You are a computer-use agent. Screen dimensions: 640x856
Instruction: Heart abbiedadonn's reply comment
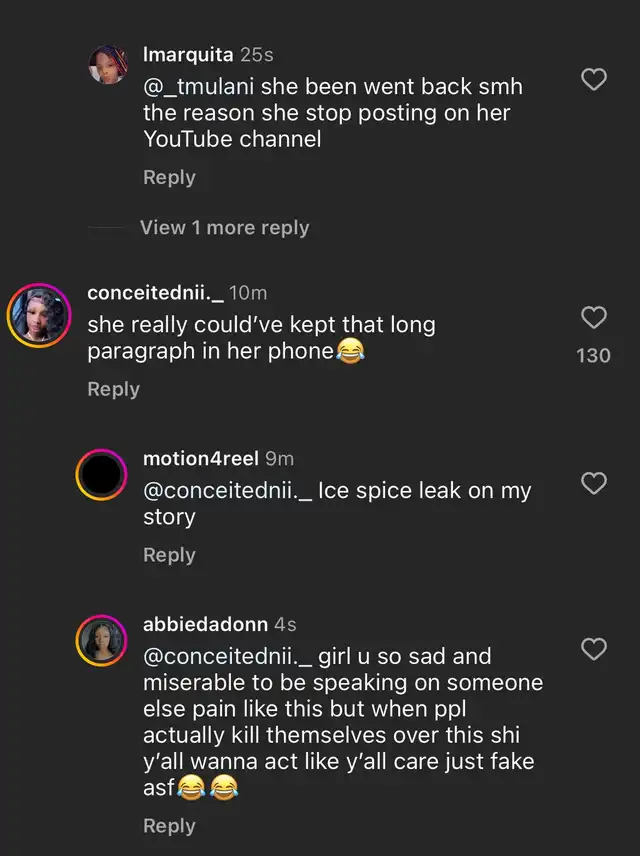(x=594, y=649)
